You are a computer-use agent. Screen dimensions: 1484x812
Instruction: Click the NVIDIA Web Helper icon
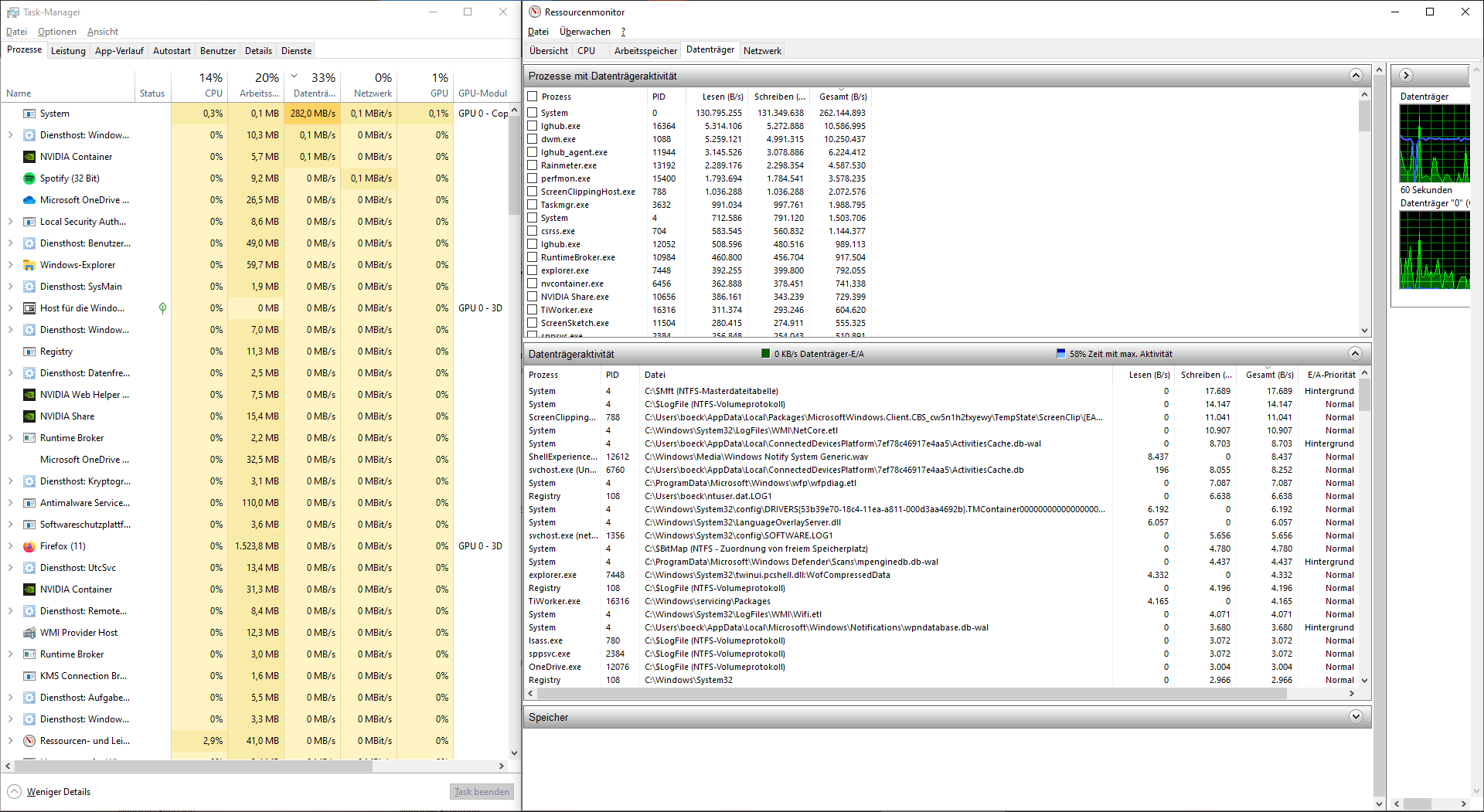pyautogui.click(x=29, y=395)
